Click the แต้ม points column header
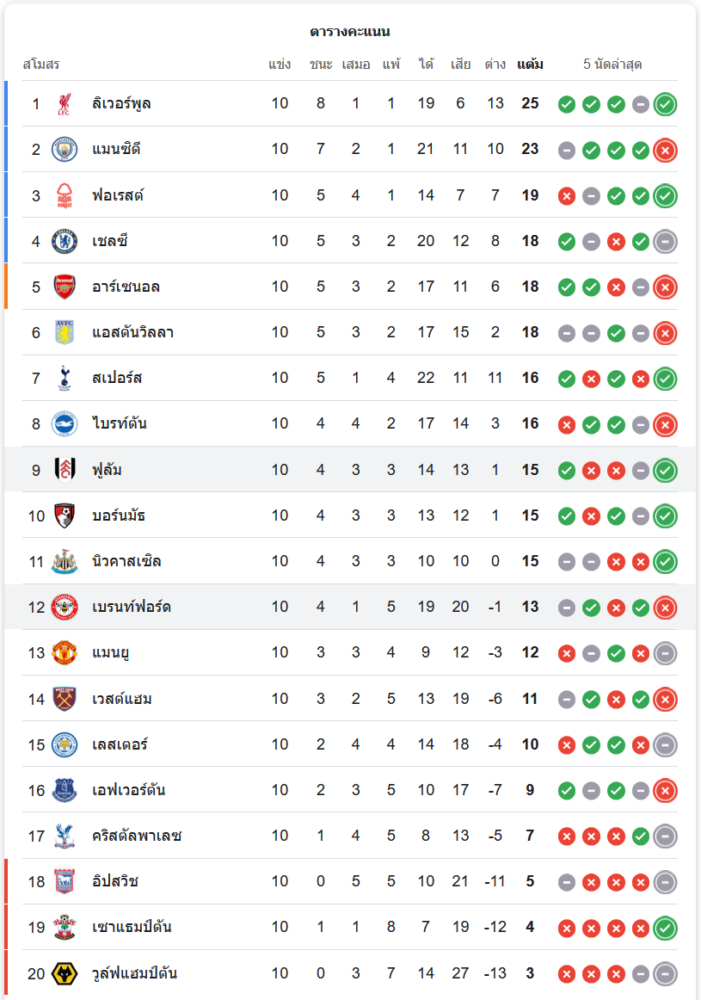701x1000 pixels. click(530, 64)
